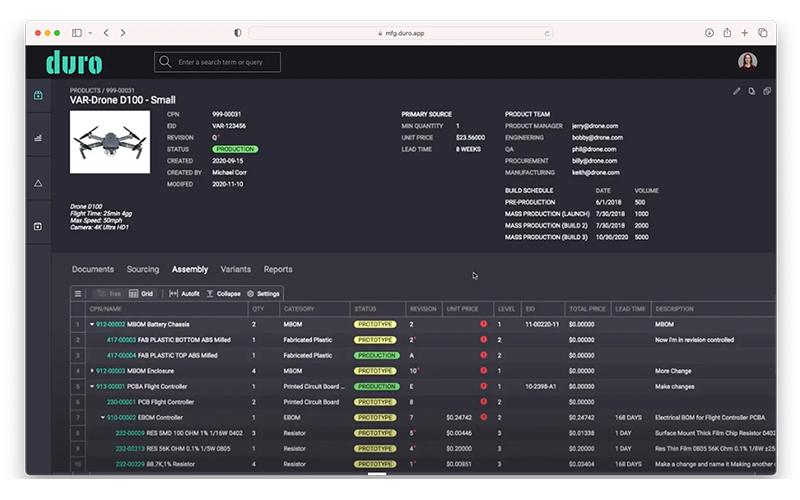Open the Safari sidebar dropdown arrow
The height and width of the screenshot is (500, 800).
pos(90,33)
